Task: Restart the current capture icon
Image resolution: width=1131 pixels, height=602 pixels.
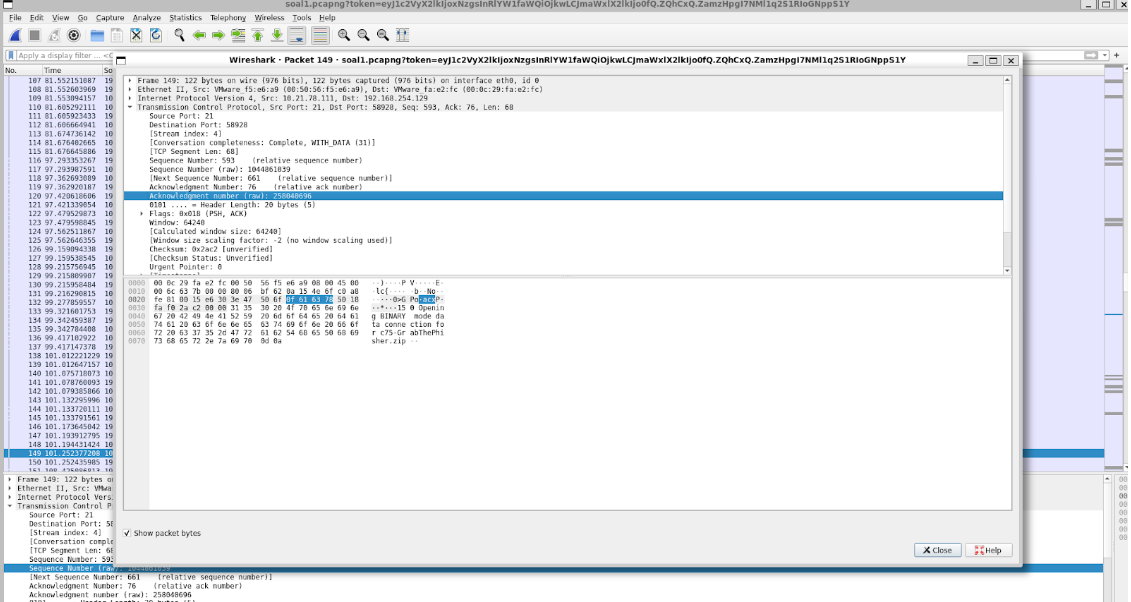Action: (53, 35)
